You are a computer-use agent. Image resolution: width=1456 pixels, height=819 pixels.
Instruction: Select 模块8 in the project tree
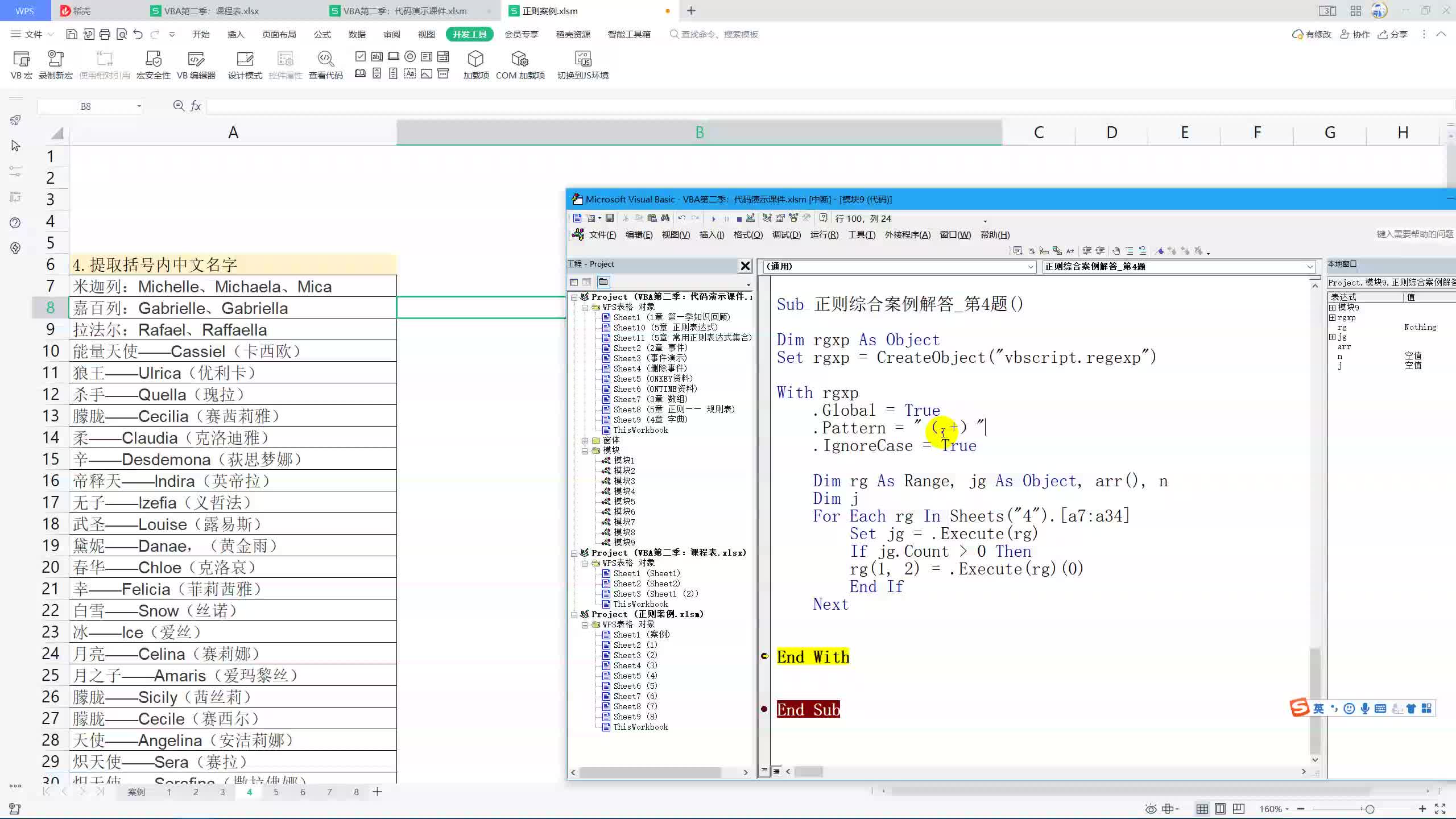[624, 532]
